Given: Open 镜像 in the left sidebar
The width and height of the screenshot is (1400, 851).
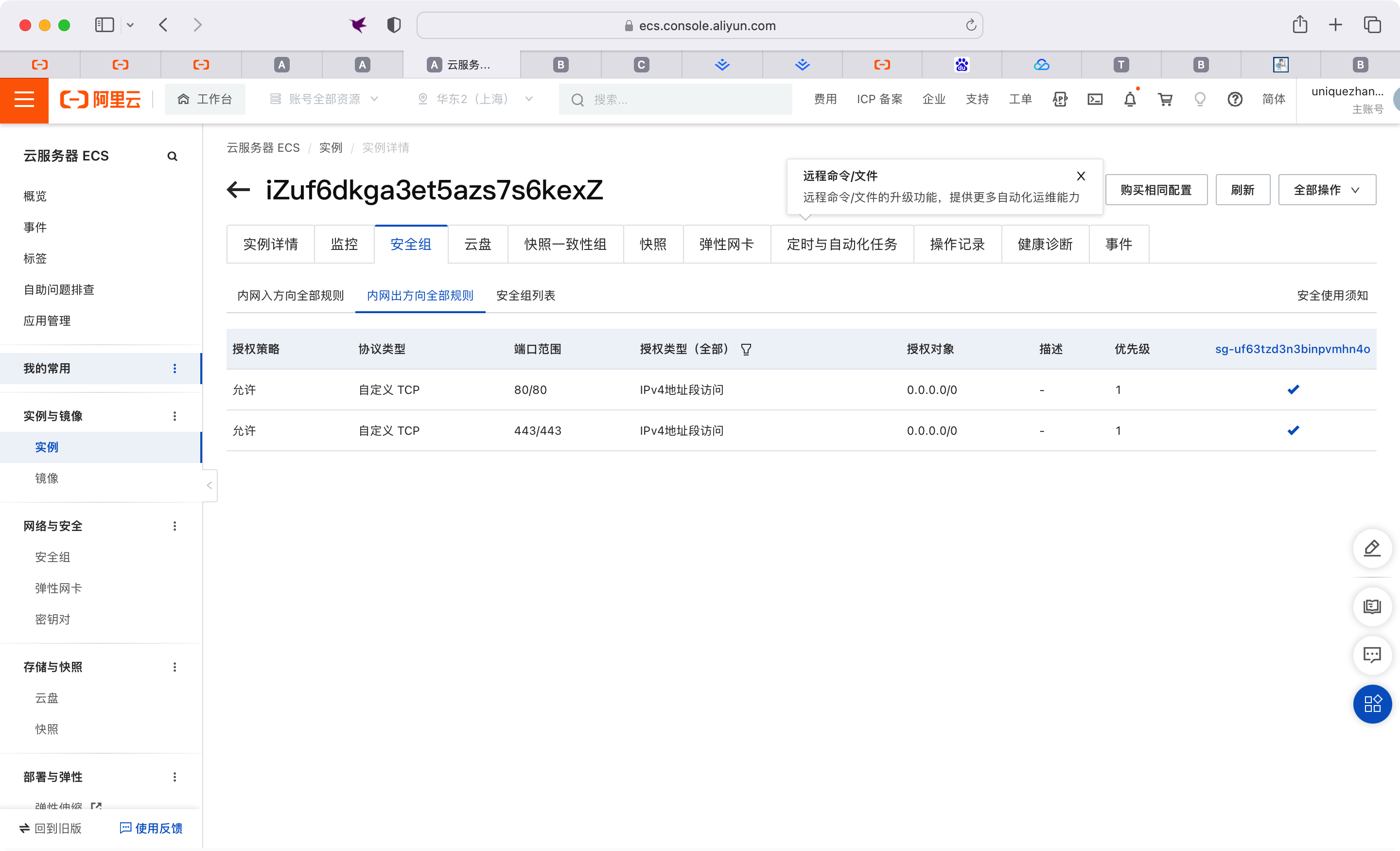Looking at the screenshot, I should pos(47,478).
